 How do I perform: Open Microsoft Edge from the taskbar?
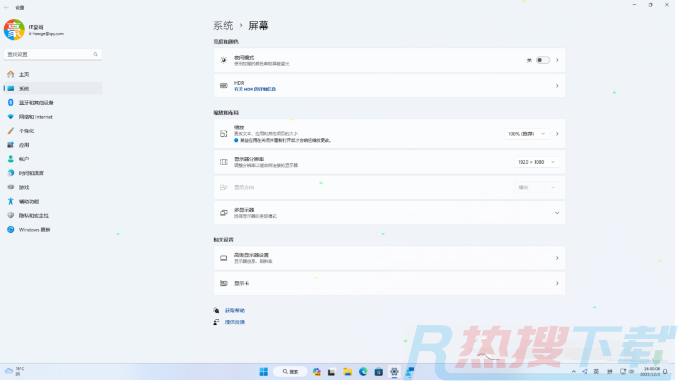click(363, 372)
